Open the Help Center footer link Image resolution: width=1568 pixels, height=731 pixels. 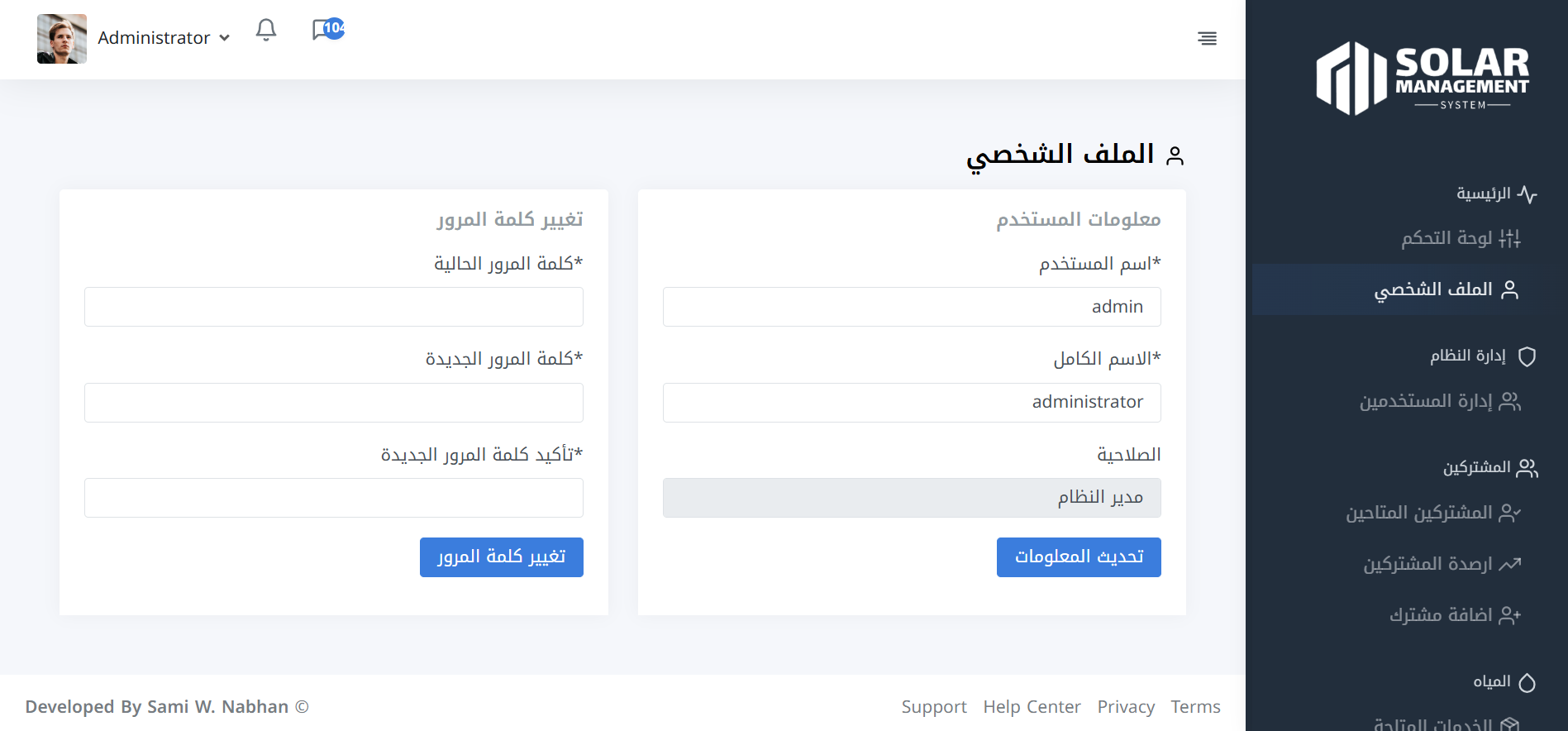click(1032, 707)
